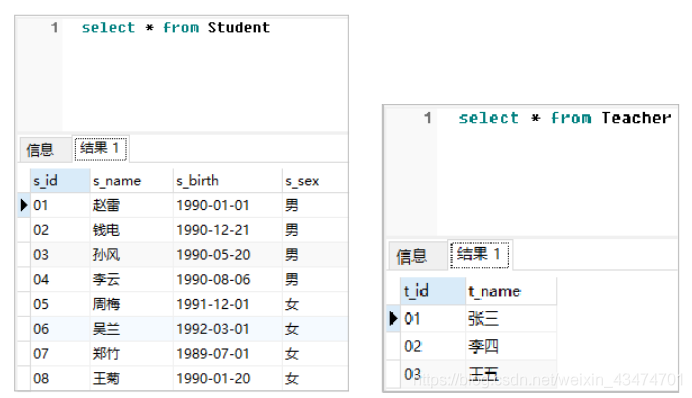The height and width of the screenshot is (398, 692).
Task: Select the teacher name cell 李四
Action: tap(511, 346)
